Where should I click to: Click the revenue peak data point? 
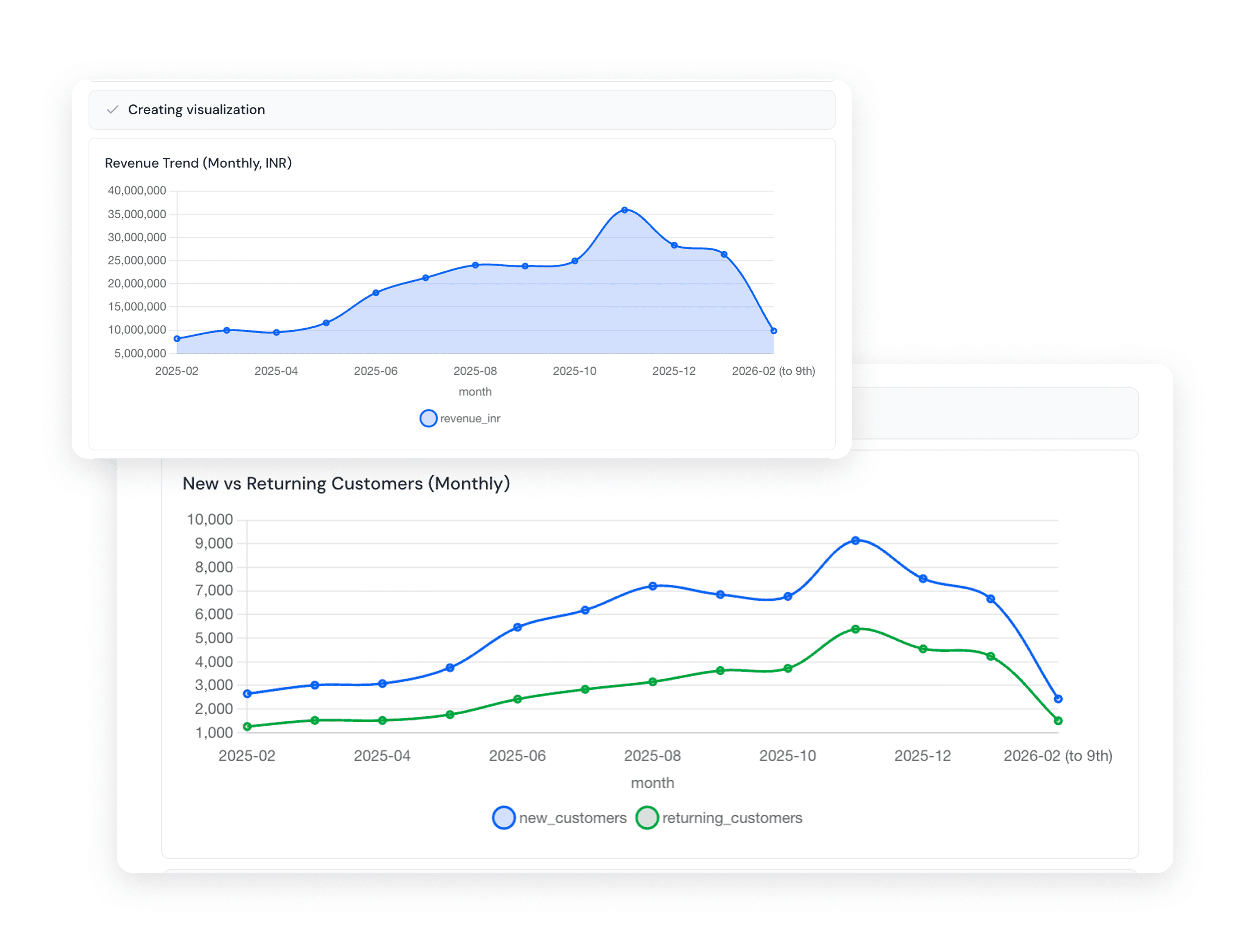pos(624,210)
